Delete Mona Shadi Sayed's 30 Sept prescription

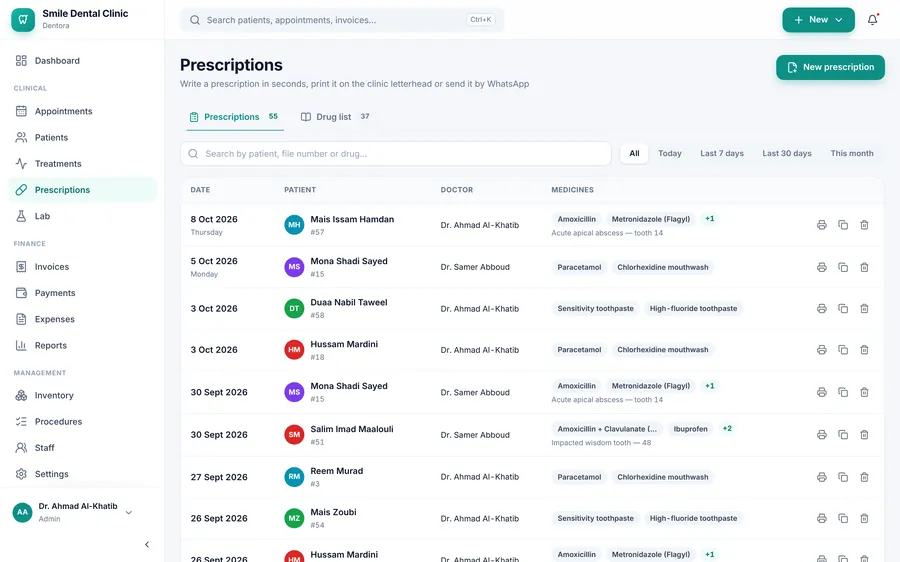click(864, 392)
